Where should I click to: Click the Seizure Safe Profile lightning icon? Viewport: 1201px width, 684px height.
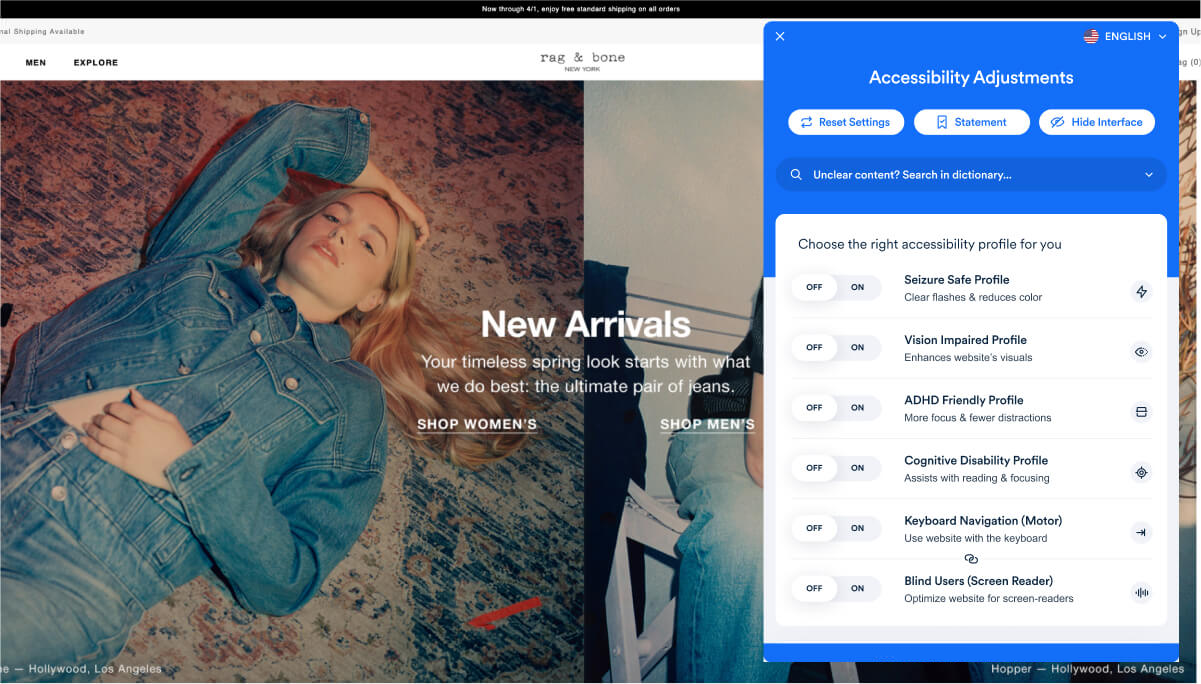(1141, 292)
